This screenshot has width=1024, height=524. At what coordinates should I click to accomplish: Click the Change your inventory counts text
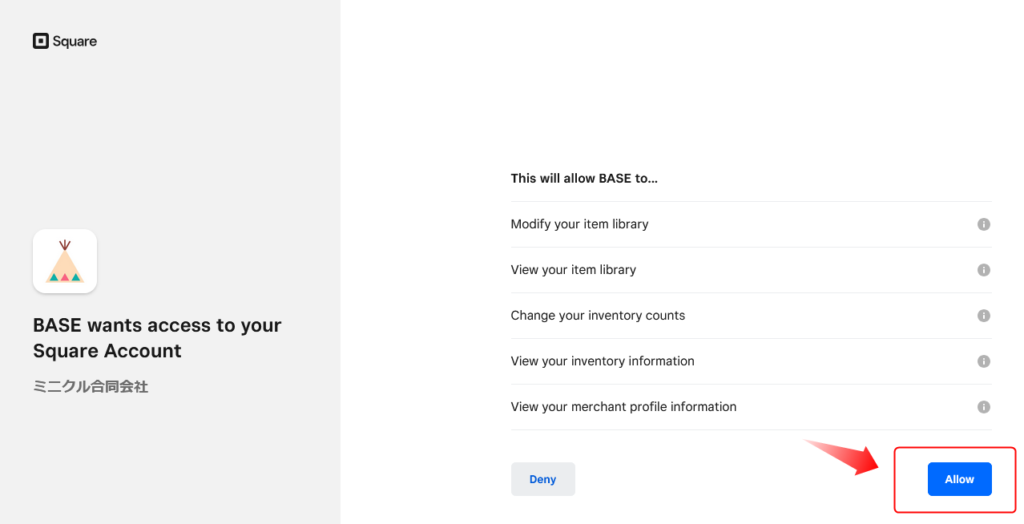[597, 315]
